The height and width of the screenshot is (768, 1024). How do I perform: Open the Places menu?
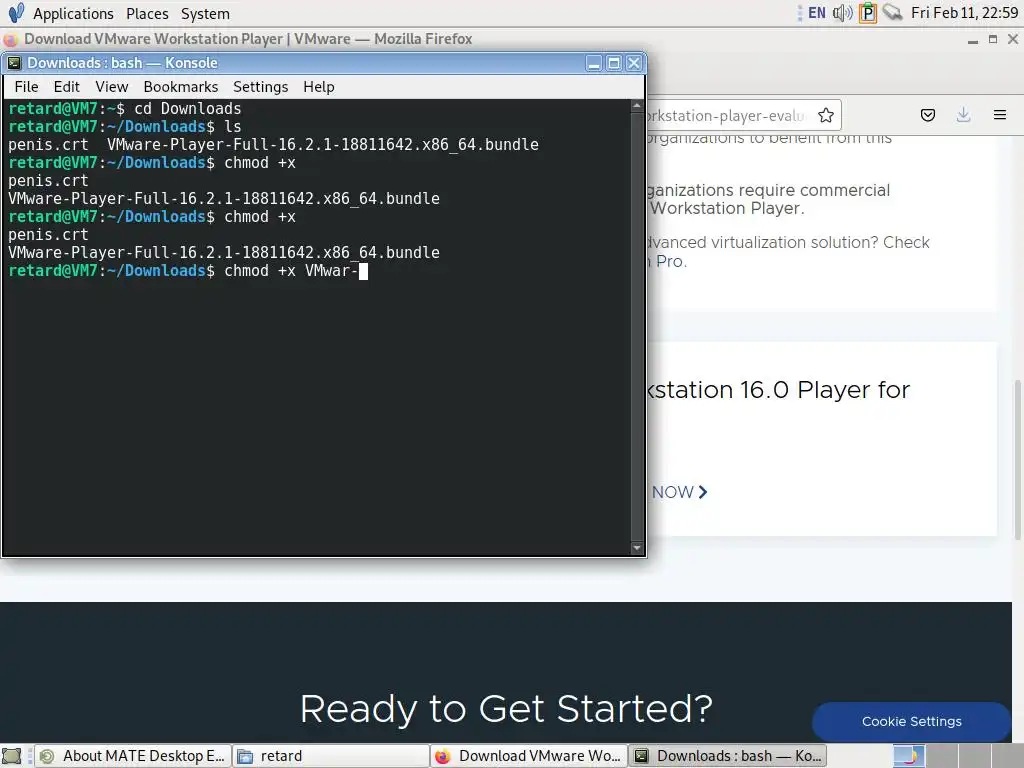(x=147, y=13)
